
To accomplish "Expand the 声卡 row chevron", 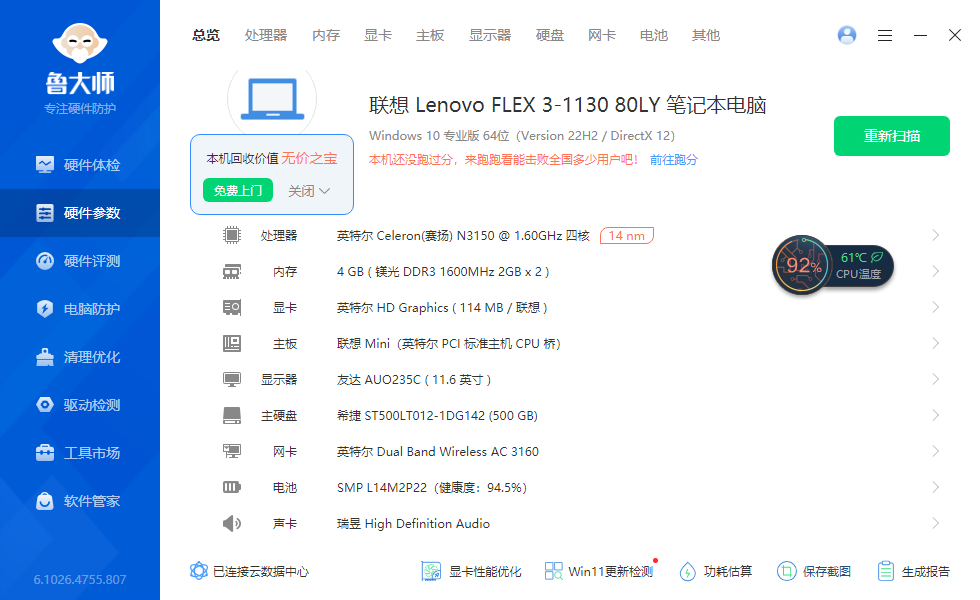I will pos(936,523).
